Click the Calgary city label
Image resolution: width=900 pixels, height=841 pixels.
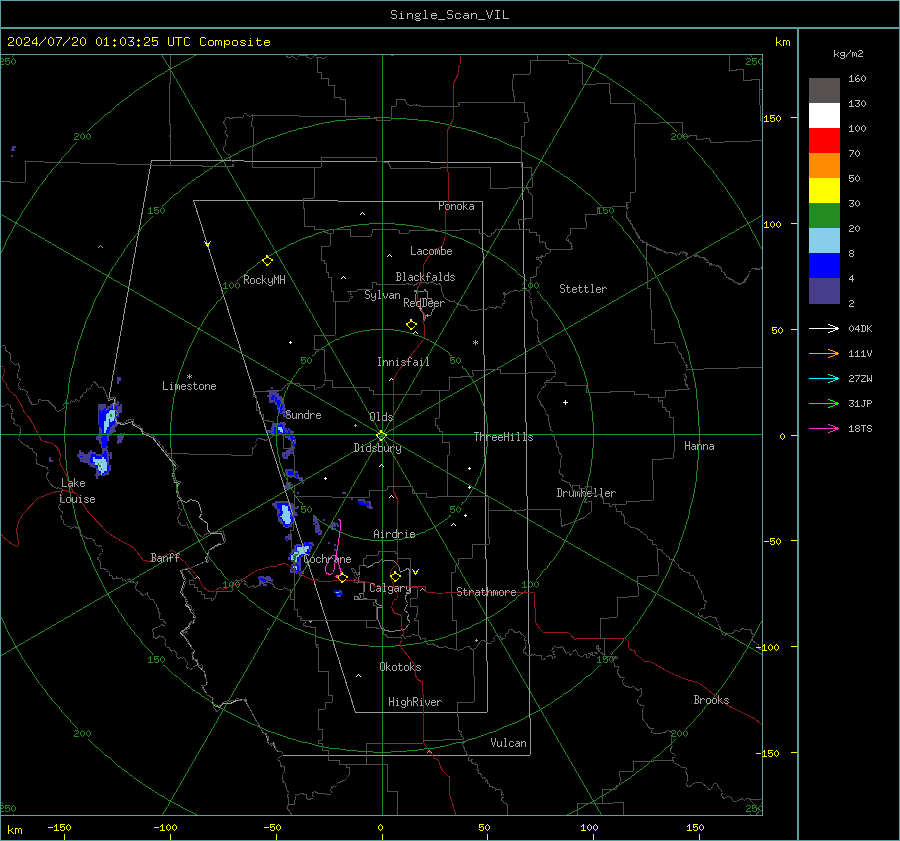[390, 588]
